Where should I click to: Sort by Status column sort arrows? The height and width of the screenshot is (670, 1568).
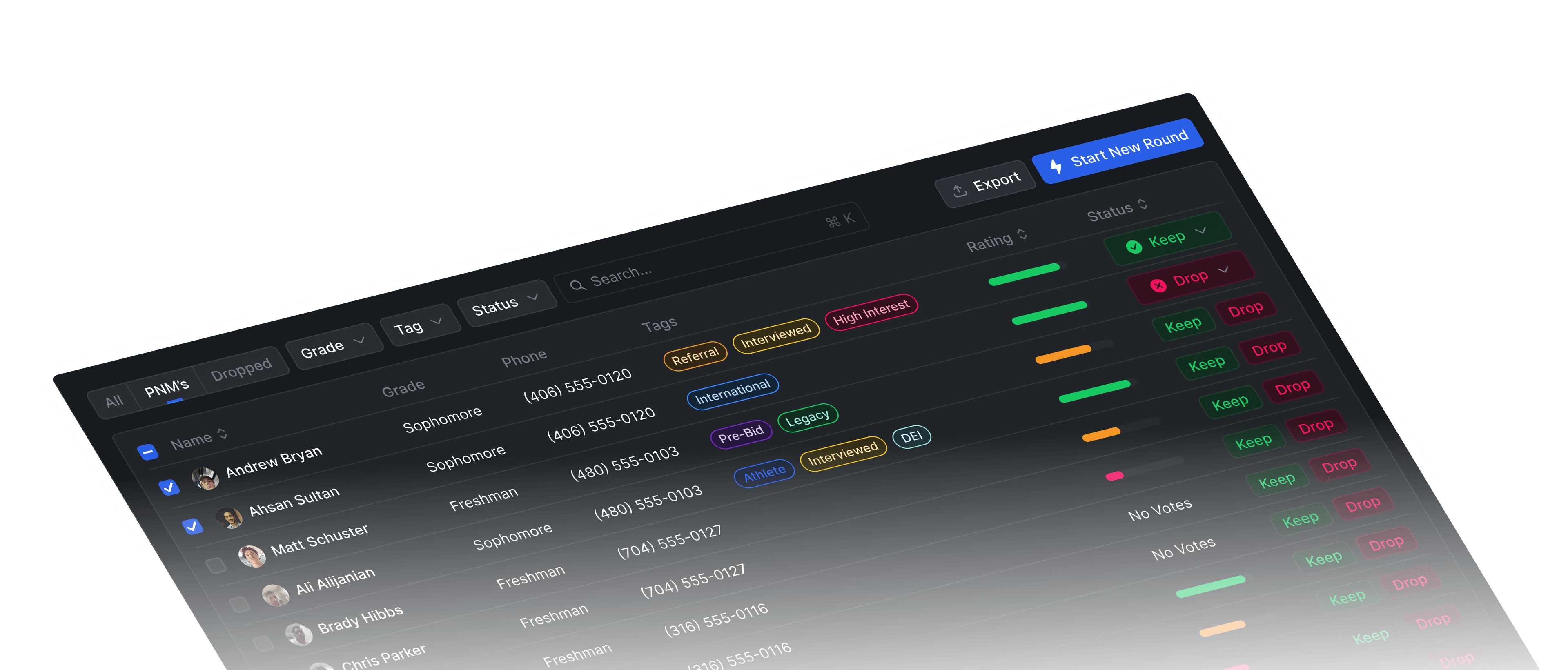click(x=1143, y=204)
